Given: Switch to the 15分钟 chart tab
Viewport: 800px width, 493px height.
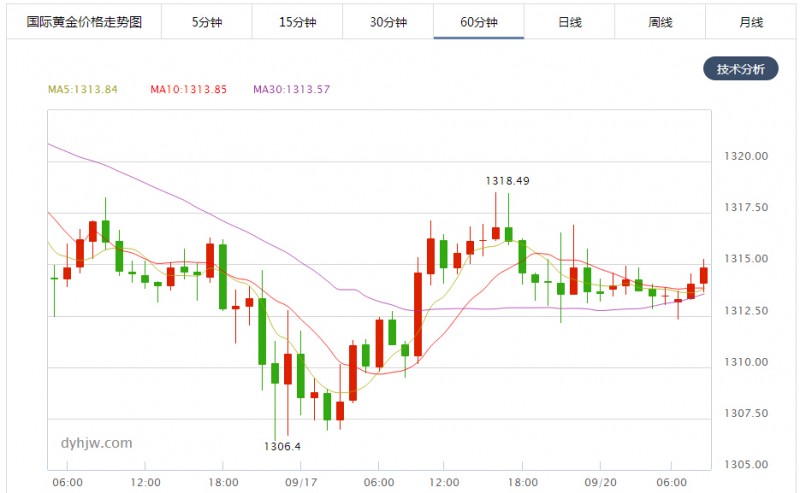Looking at the screenshot, I should click(x=297, y=22).
